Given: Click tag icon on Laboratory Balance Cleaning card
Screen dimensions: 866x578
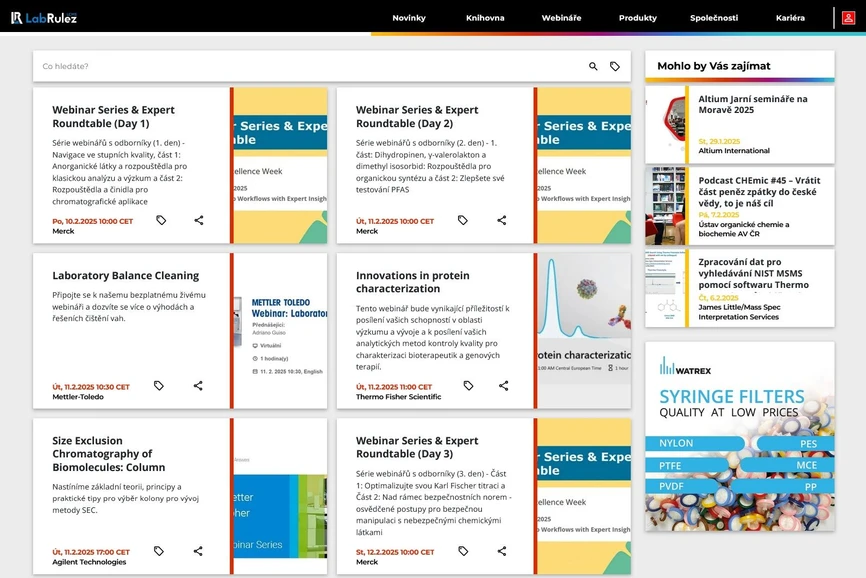Looking at the screenshot, I should 159,385.
